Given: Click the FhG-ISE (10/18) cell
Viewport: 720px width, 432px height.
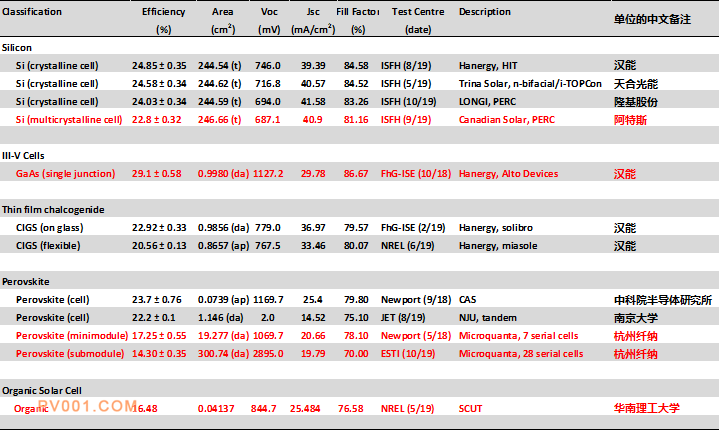Looking at the screenshot, I should point(416,174).
